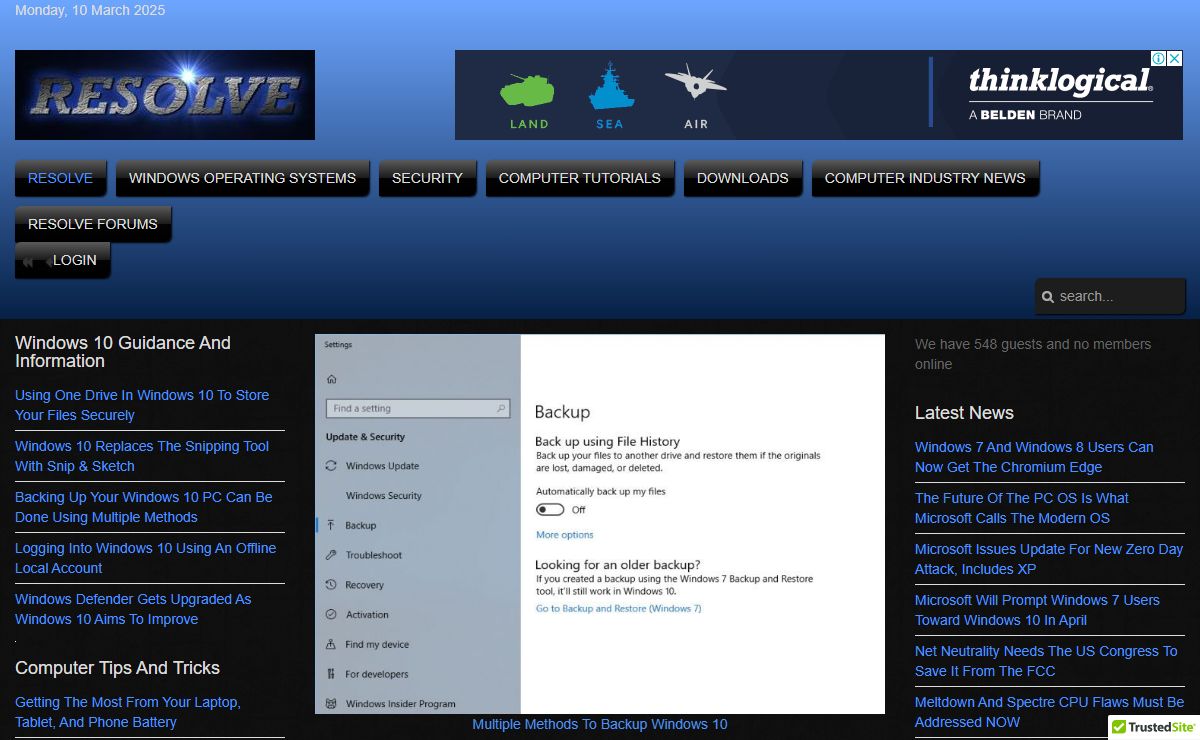Open the RESOLVE menu item

point(60,178)
